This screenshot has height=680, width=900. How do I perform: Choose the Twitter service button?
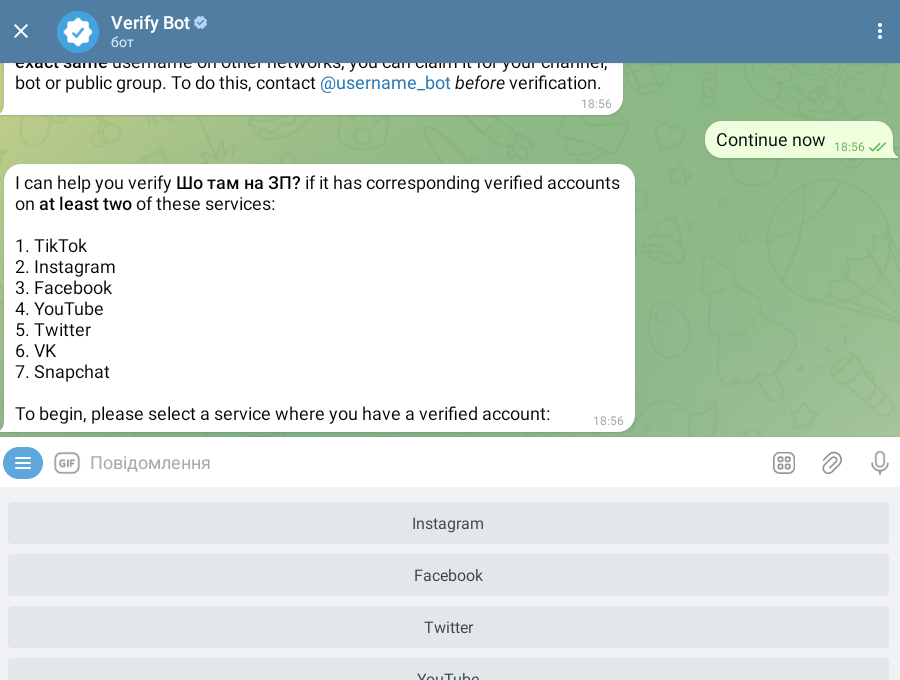pos(448,627)
